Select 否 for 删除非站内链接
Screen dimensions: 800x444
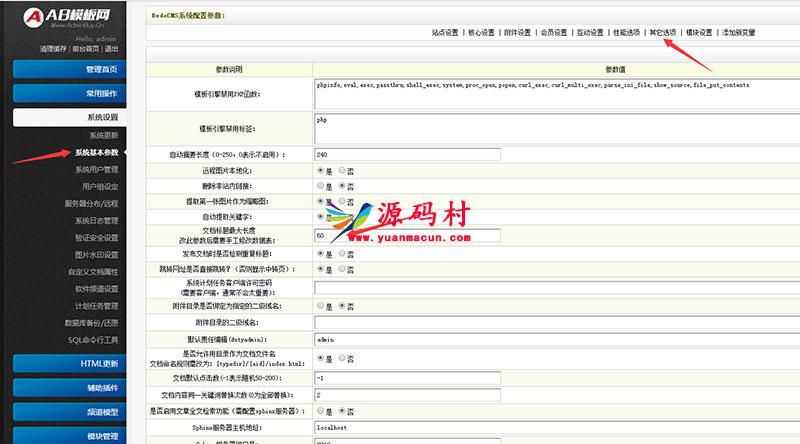pos(342,186)
